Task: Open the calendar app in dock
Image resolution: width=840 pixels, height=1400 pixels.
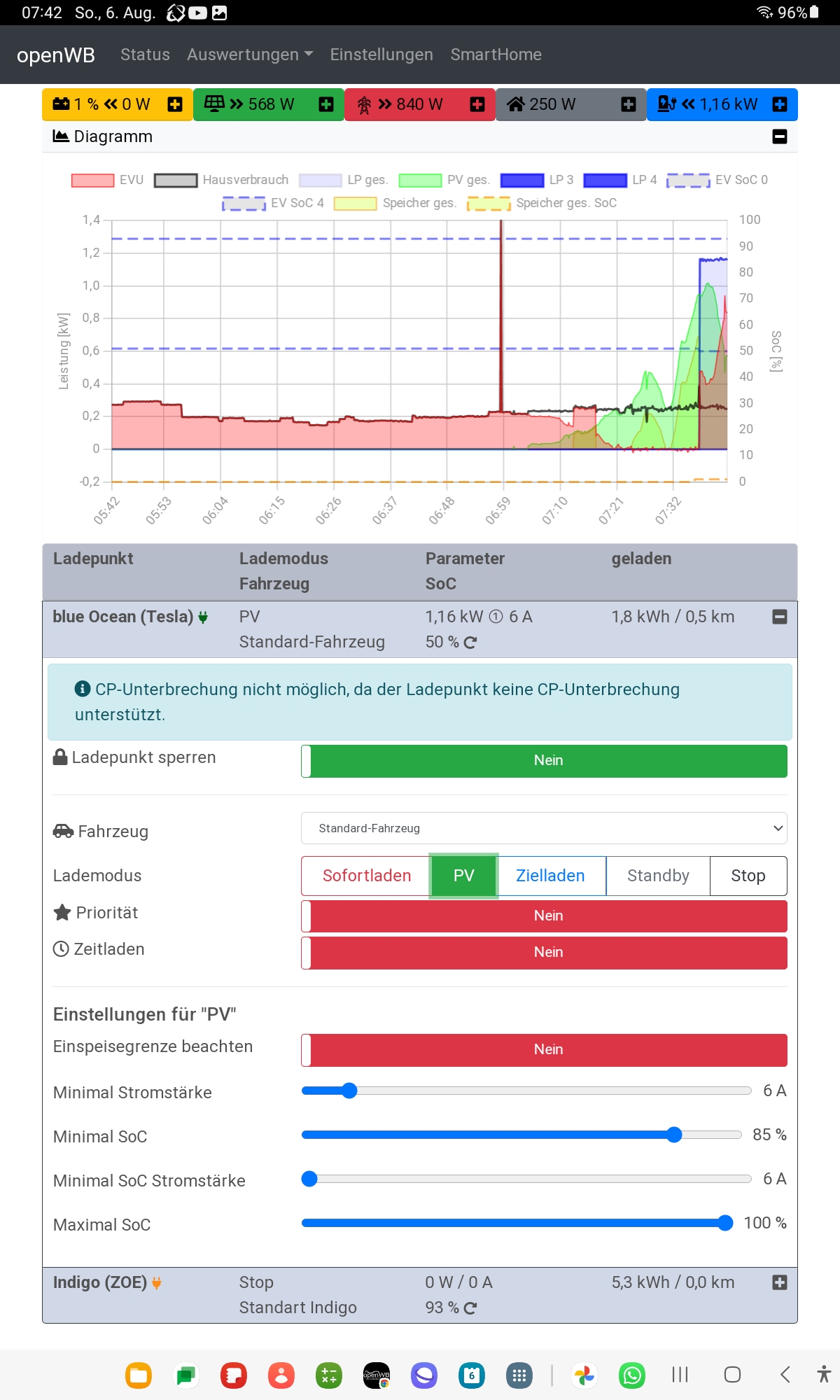Action: 472,1375
